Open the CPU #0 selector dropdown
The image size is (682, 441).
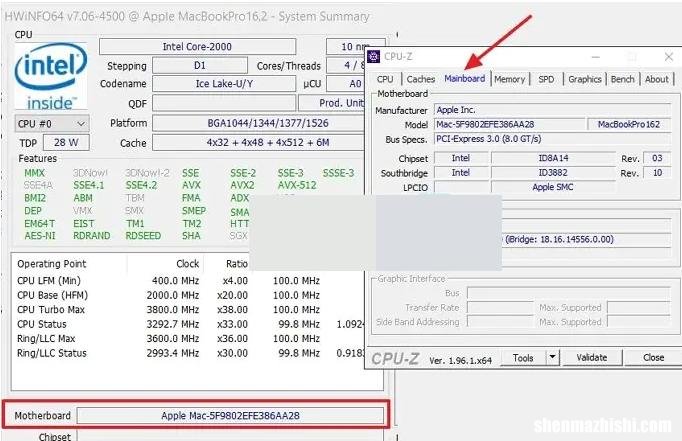52,124
